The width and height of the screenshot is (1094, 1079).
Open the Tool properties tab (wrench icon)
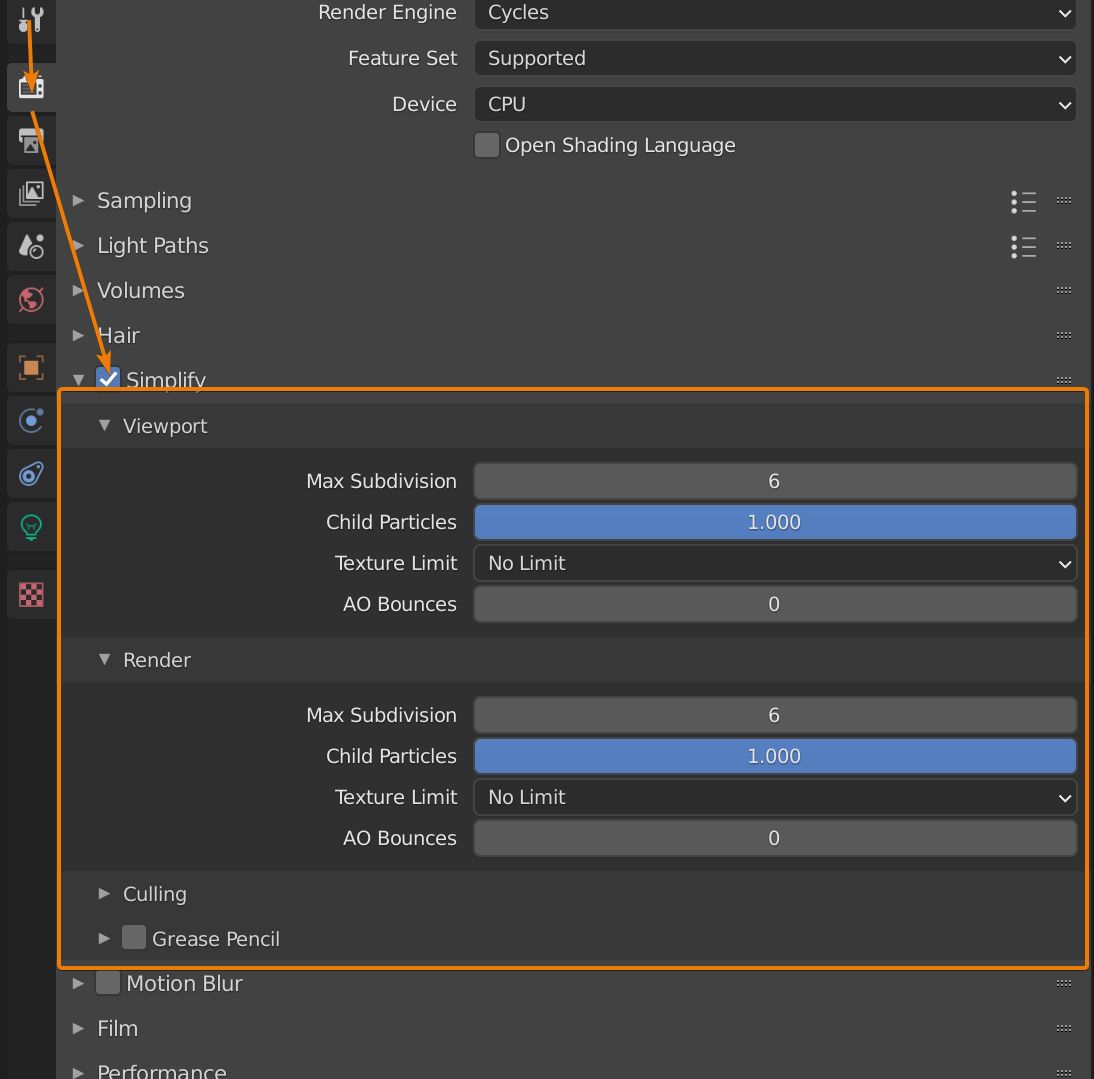click(31, 18)
